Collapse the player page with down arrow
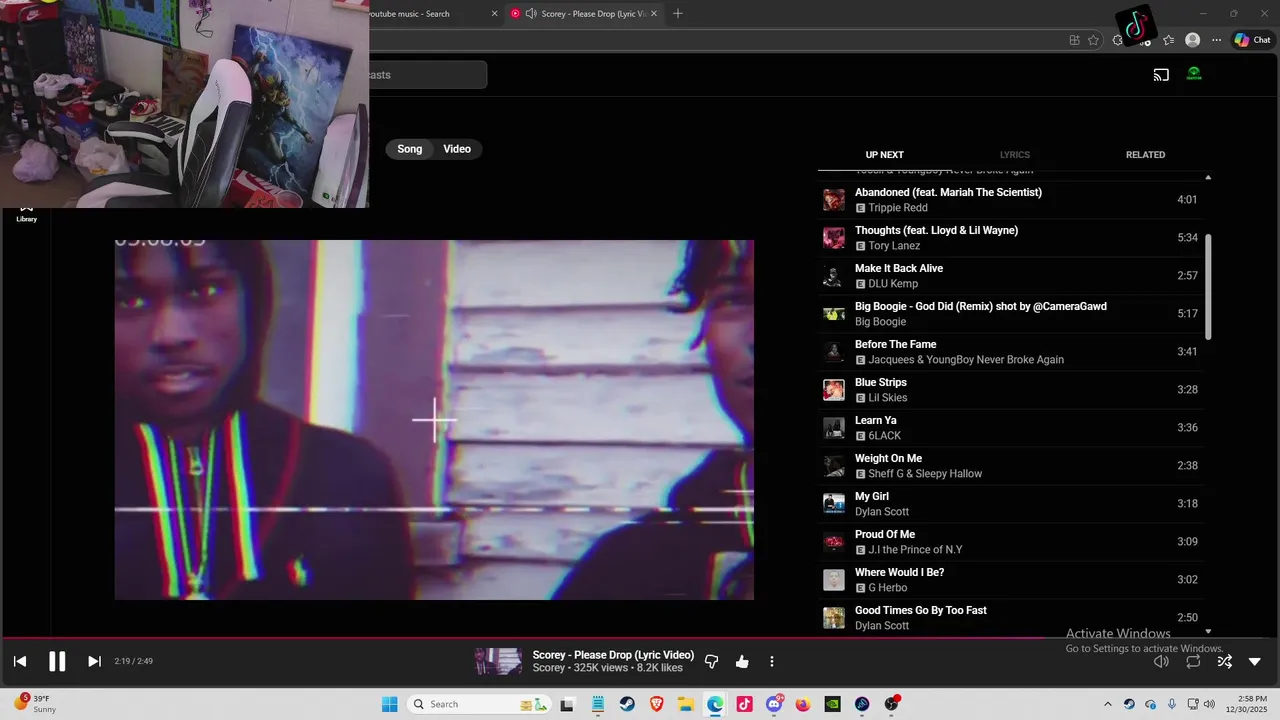This screenshot has width=1280, height=720. point(1255,661)
